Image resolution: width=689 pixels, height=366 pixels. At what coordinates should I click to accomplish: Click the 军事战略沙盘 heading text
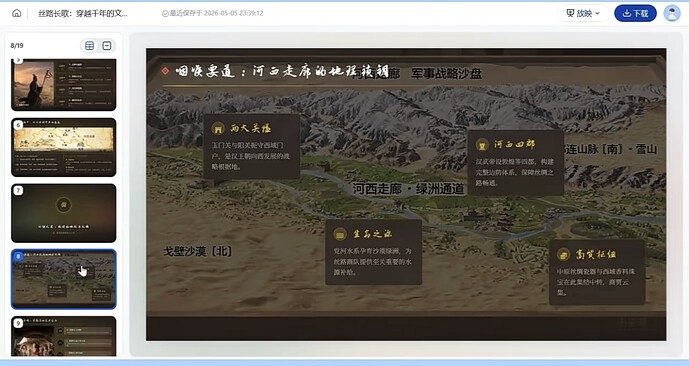point(446,74)
